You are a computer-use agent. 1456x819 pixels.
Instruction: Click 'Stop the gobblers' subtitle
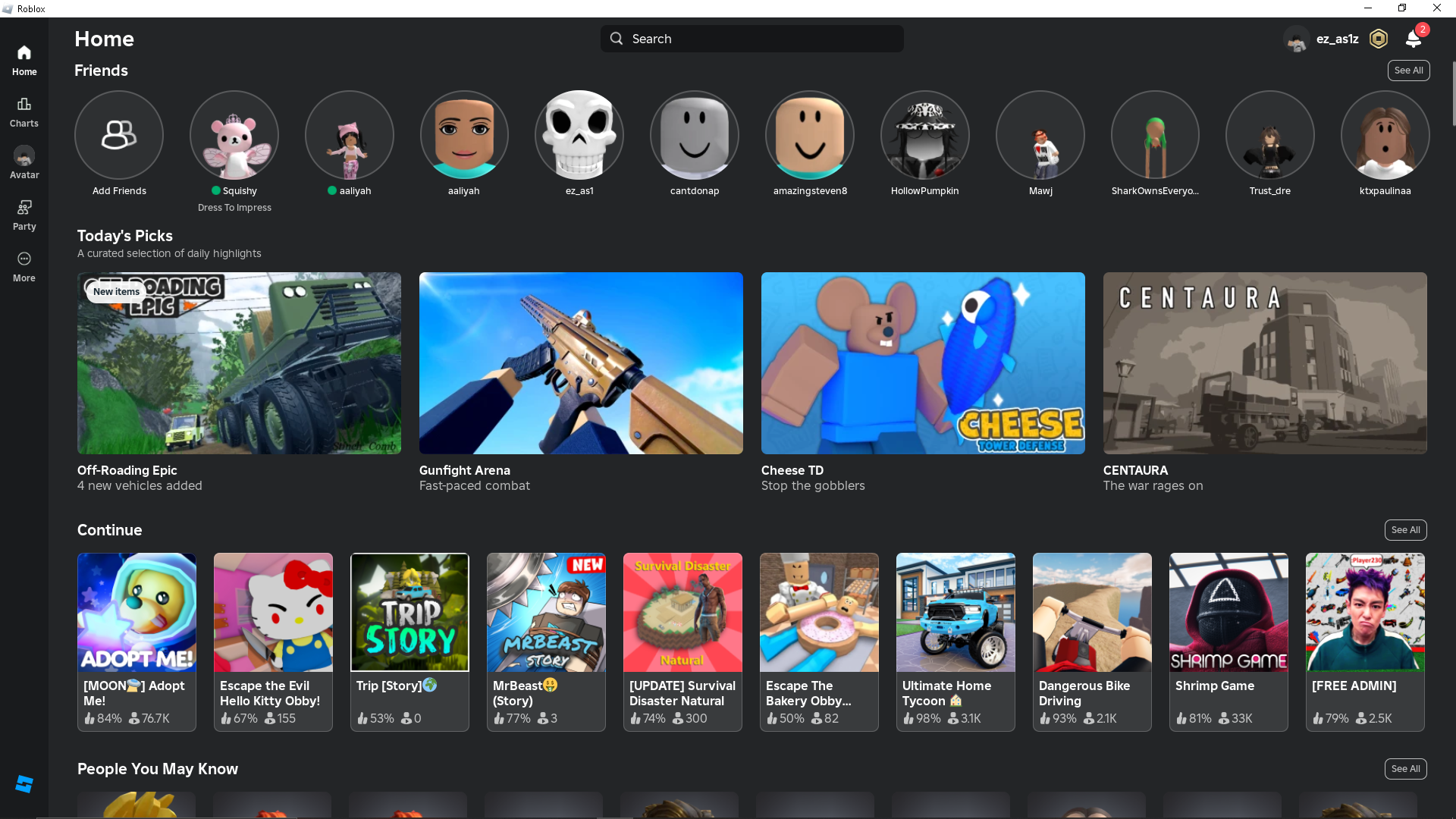tap(813, 486)
